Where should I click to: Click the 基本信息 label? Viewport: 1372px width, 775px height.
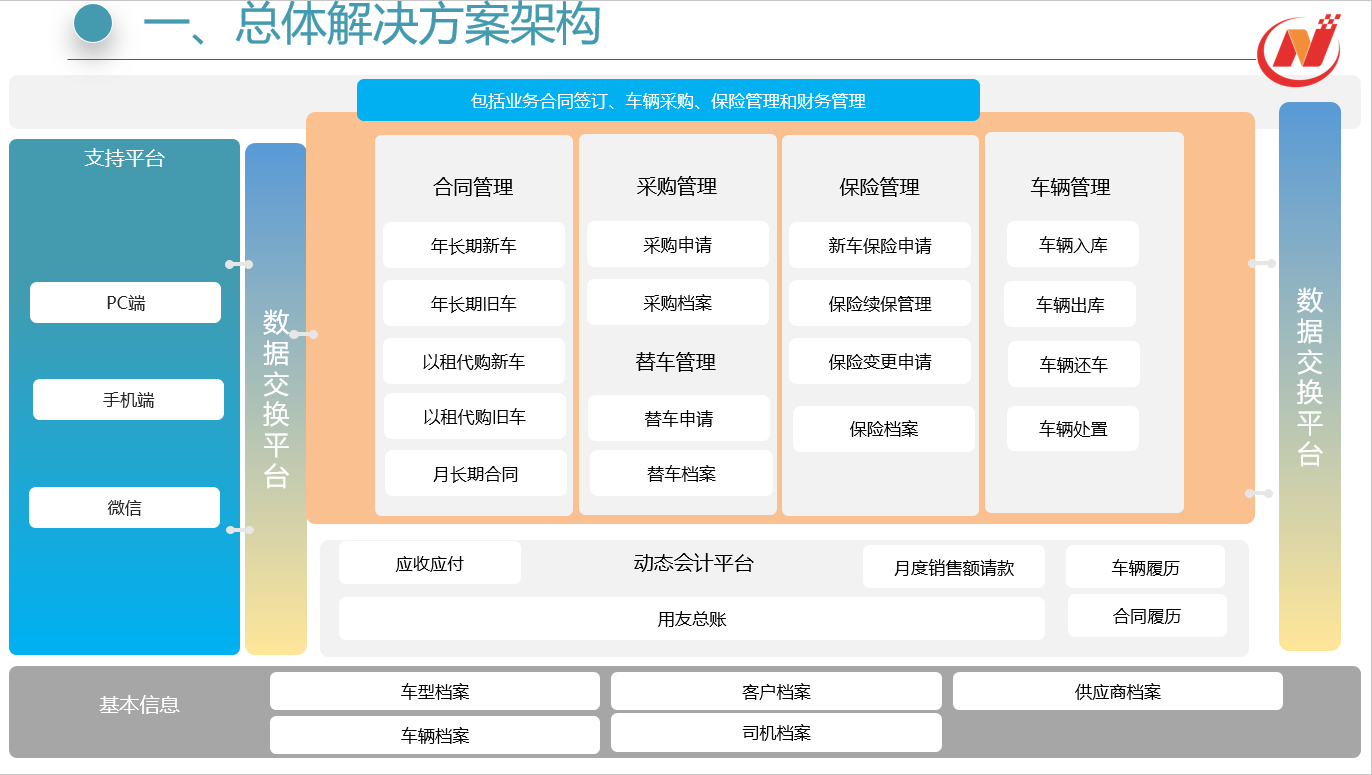[139, 704]
